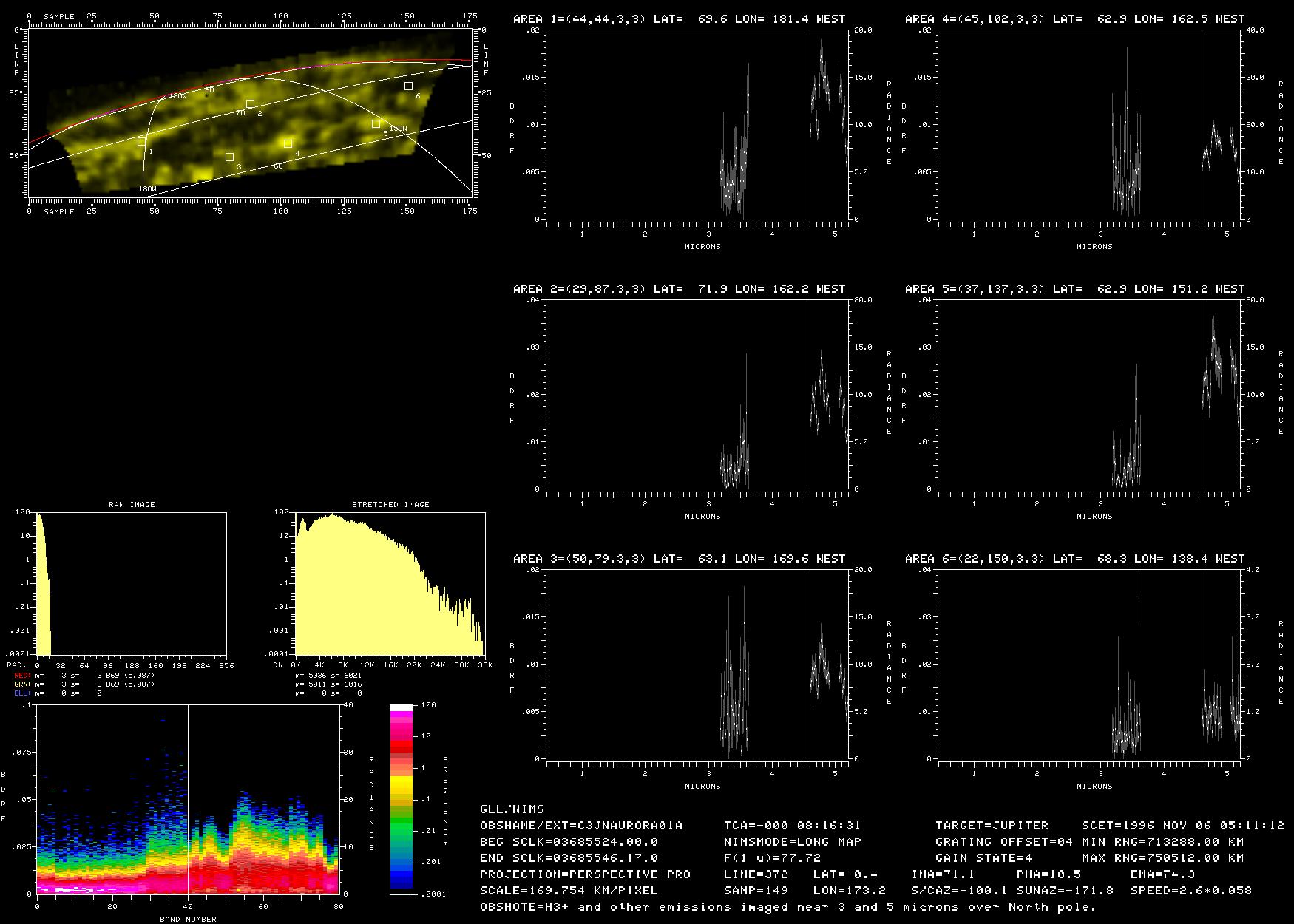Click the AREA 5 spectrum plot
This screenshot has width=1294, height=924.
[x=1090, y=395]
